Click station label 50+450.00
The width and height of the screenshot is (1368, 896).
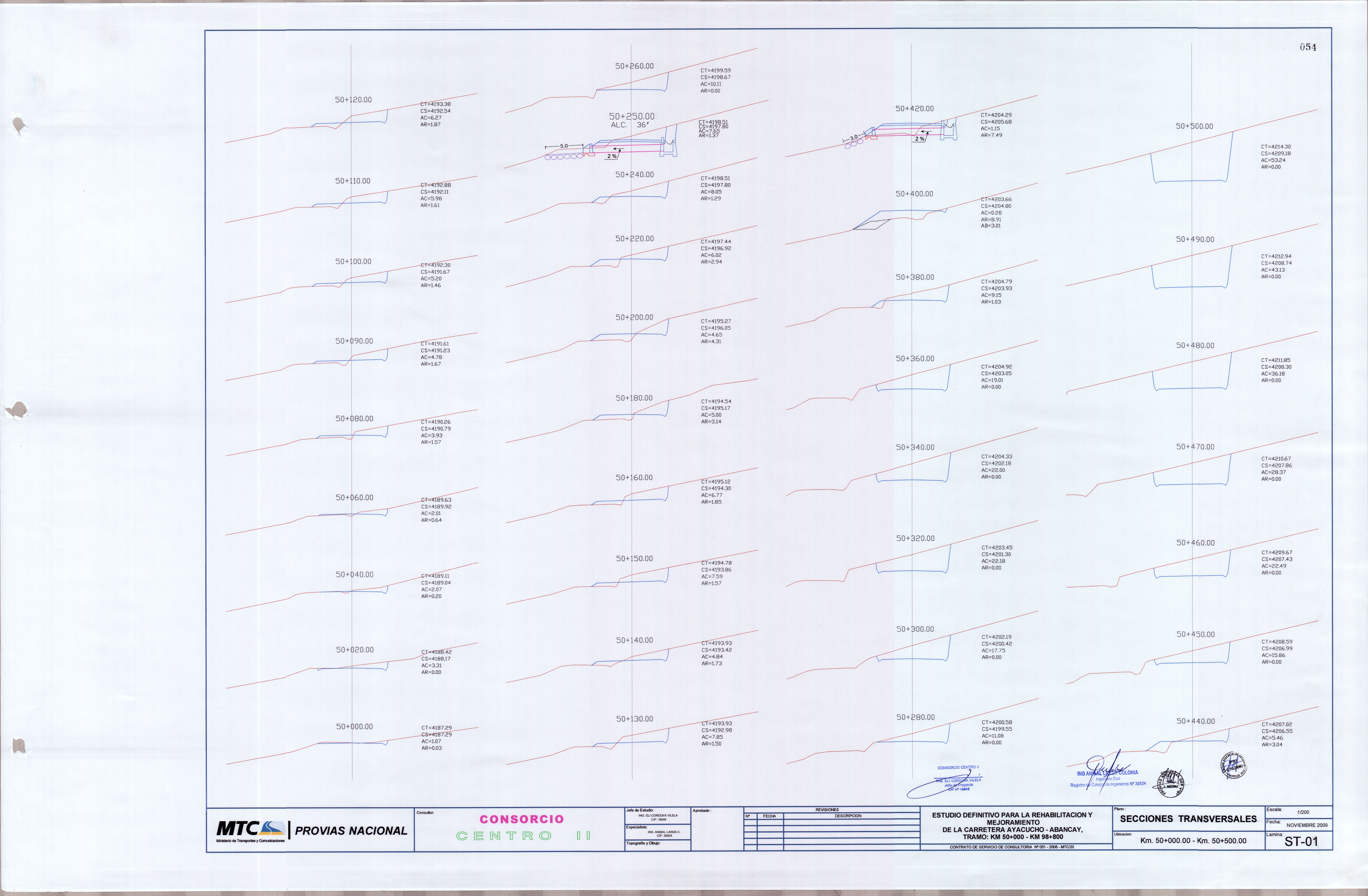point(1195,634)
